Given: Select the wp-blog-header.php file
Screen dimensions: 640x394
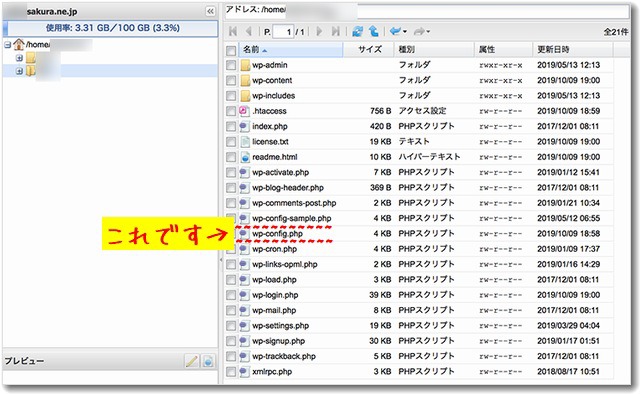Looking at the screenshot, I should tap(288, 188).
